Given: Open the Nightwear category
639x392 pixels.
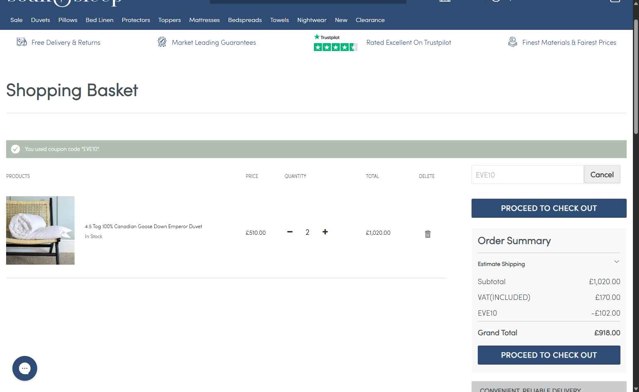Looking at the screenshot, I should click(x=312, y=20).
